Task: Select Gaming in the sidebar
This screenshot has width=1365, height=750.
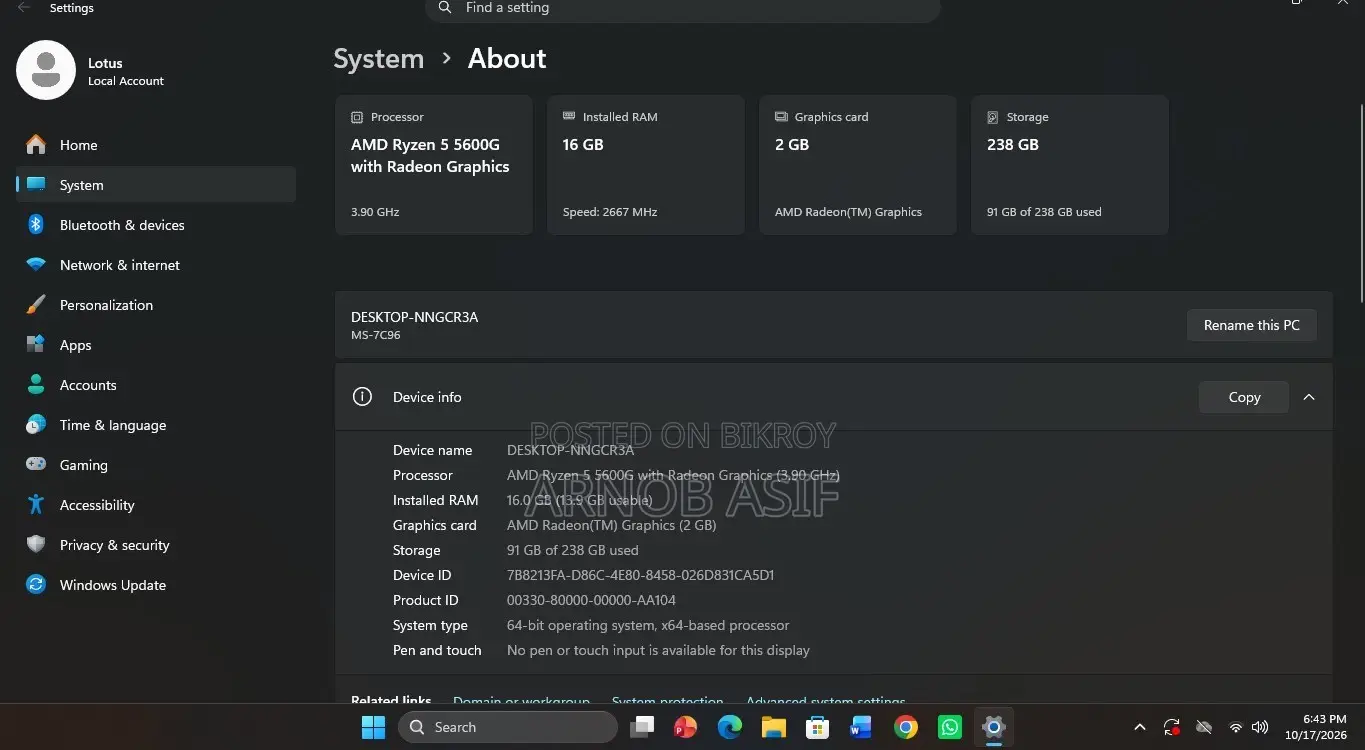Action: (x=156, y=465)
